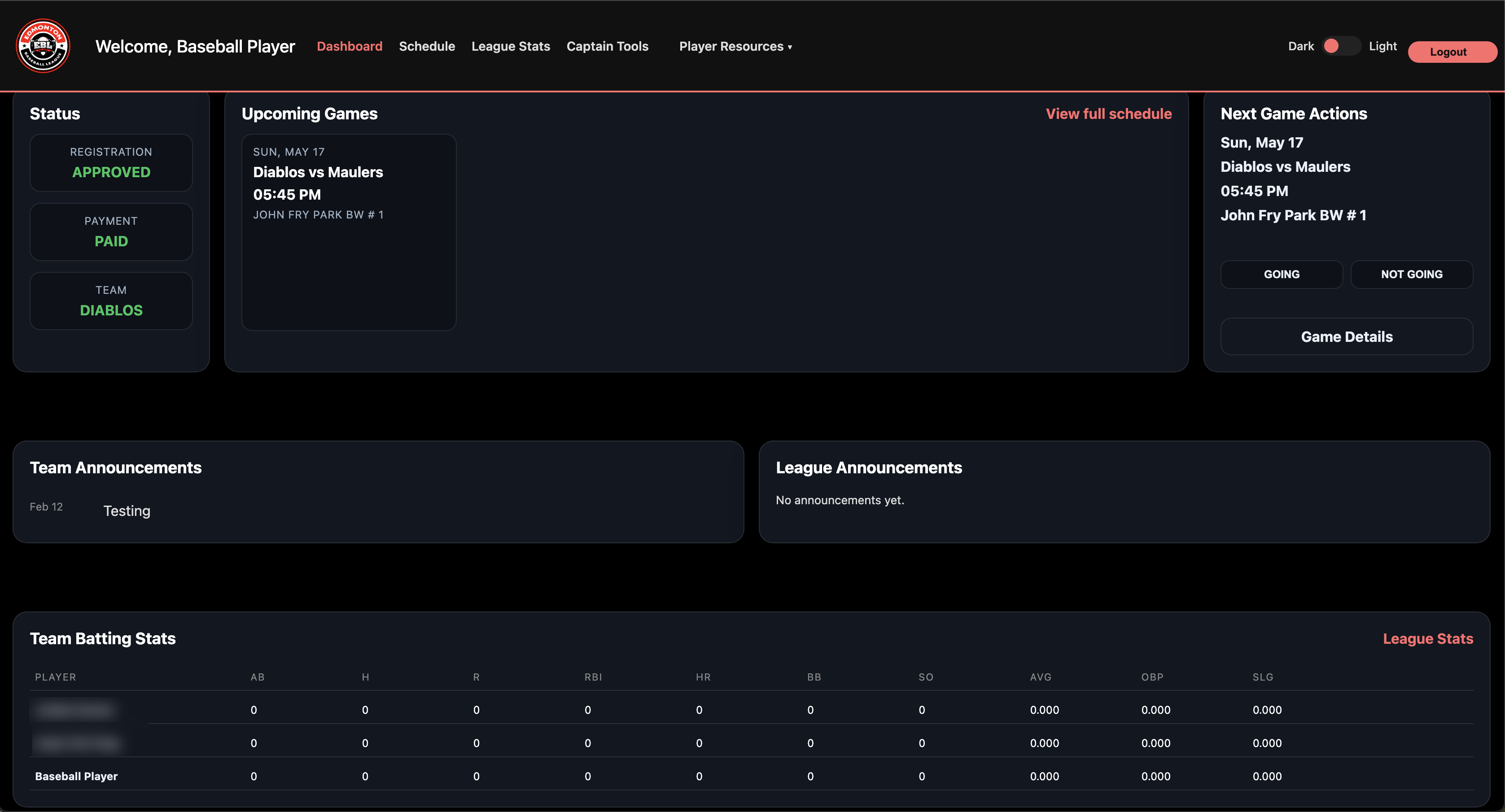Viewport: 1505px width, 812px height.
Task: Select GOING for the next game
Action: pos(1282,274)
